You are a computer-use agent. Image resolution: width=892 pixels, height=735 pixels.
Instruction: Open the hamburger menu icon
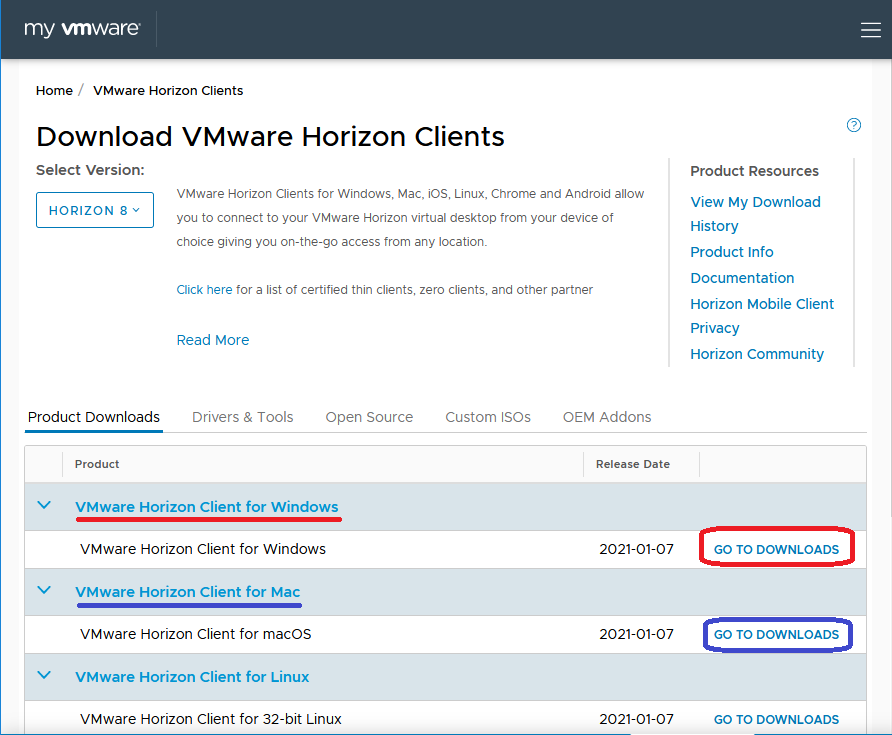point(870,30)
